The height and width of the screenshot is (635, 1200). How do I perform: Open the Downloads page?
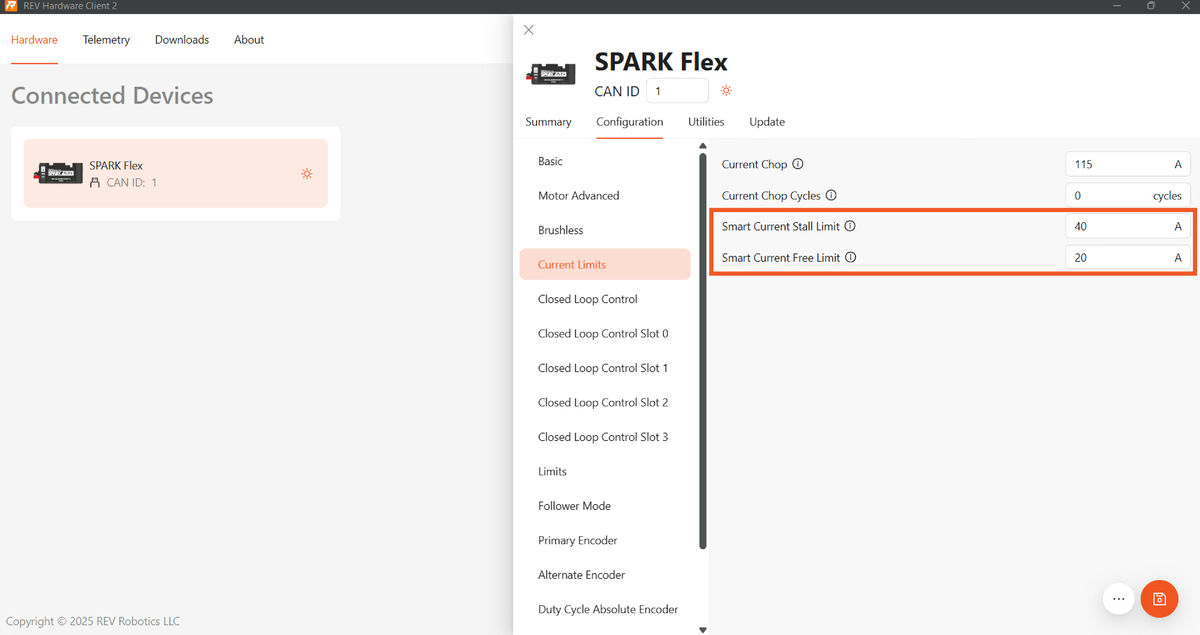coord(182,40)
